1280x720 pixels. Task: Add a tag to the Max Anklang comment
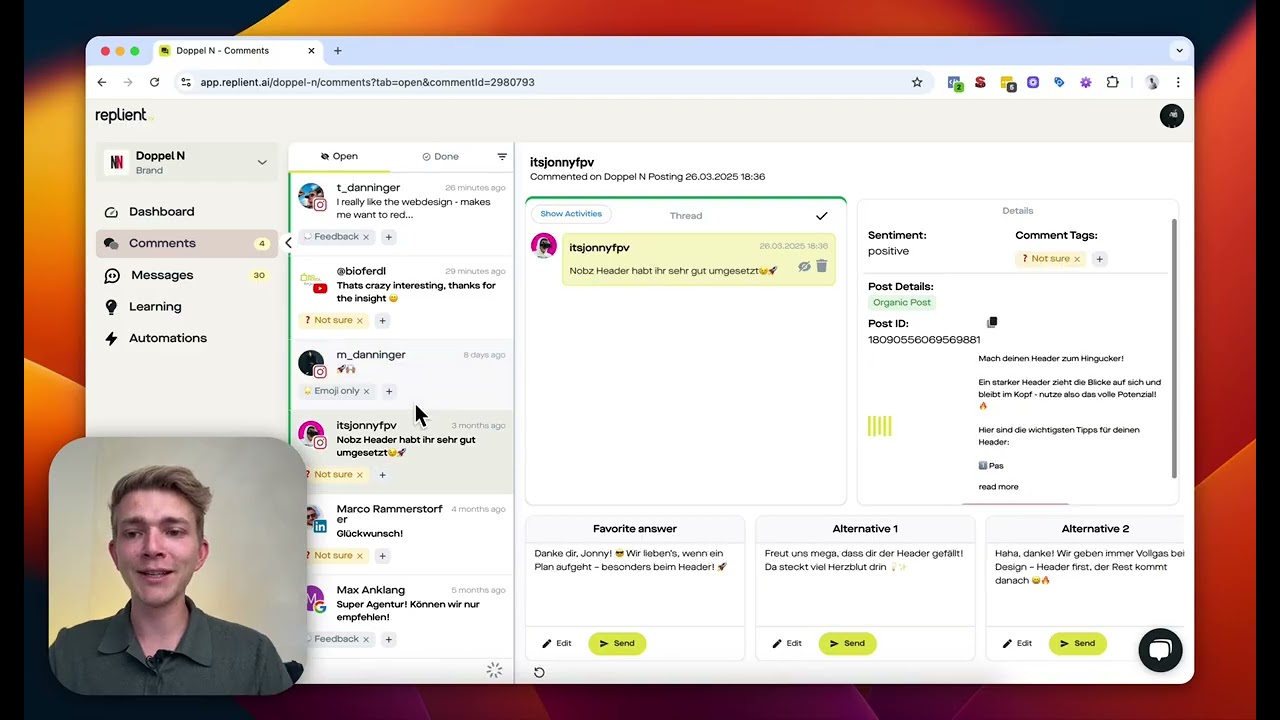(389, 639)
